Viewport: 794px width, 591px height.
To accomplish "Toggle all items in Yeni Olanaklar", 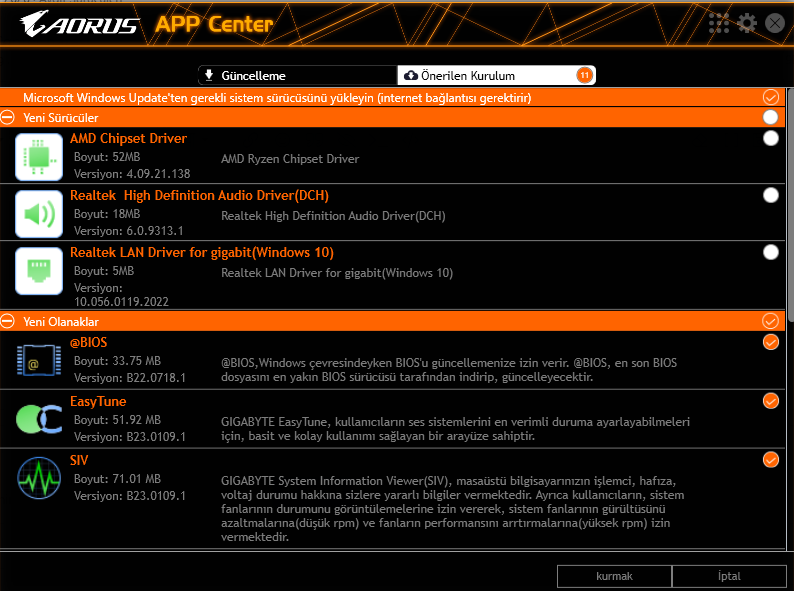I will click(x=771, y=321).
